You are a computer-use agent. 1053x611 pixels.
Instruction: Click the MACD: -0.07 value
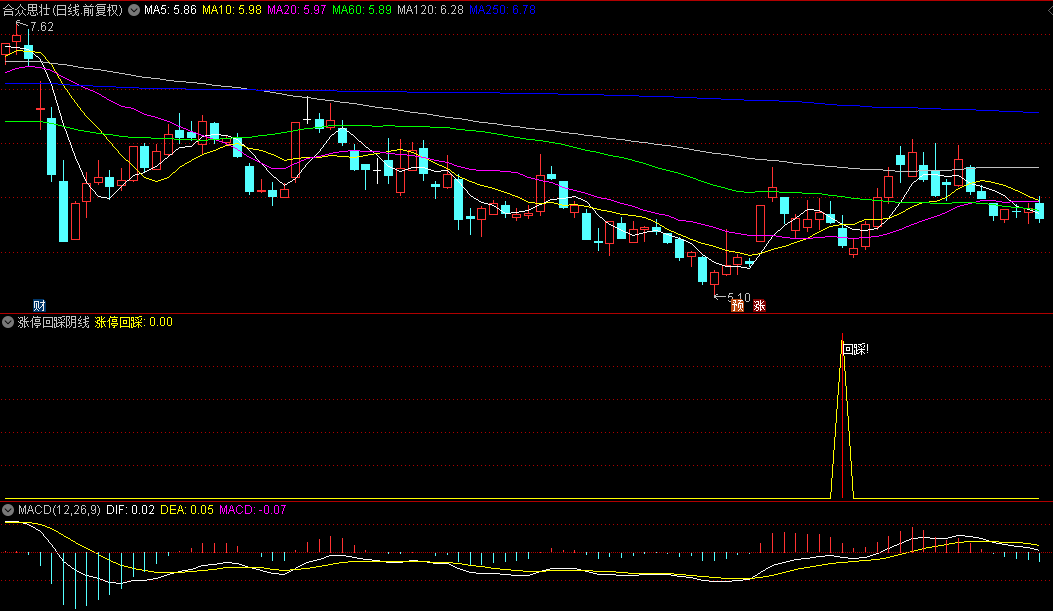253,510
